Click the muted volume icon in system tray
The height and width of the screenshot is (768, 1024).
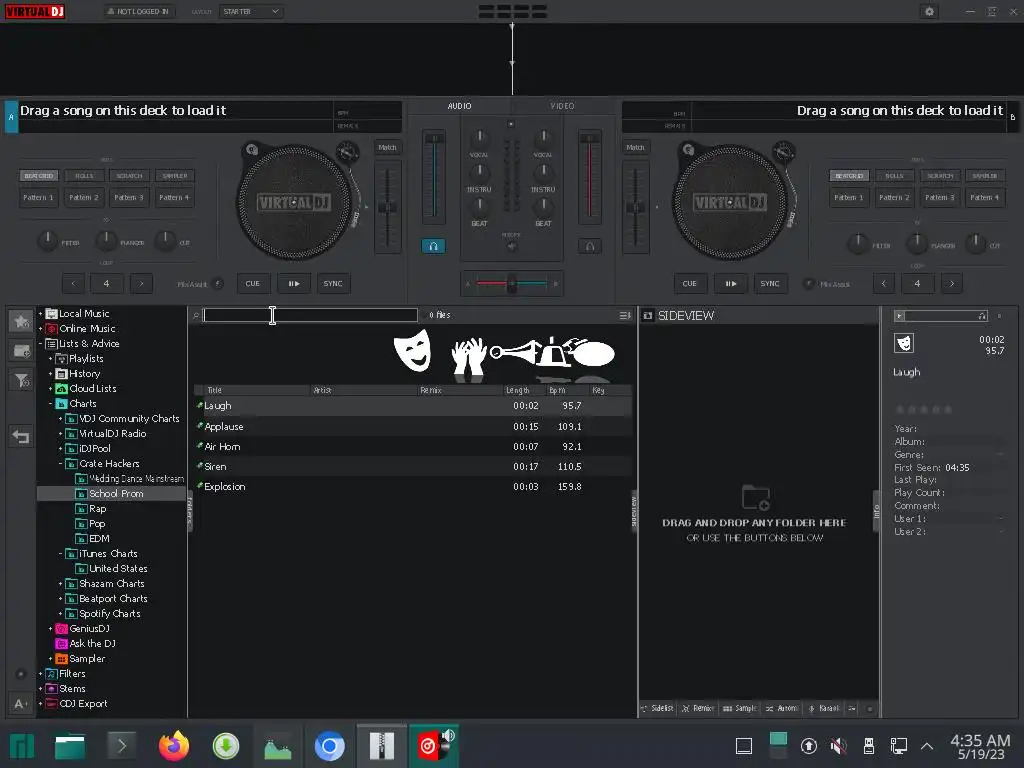click(839, 746)
